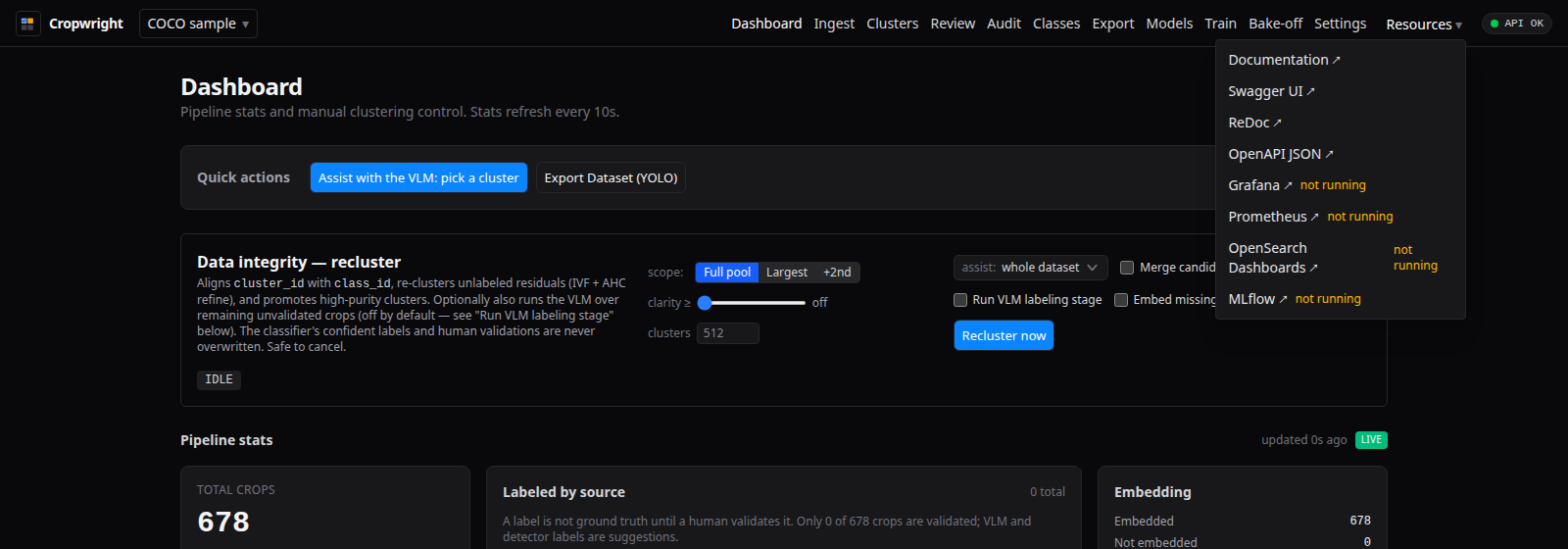Go to the Ingest page

(834, 24)
